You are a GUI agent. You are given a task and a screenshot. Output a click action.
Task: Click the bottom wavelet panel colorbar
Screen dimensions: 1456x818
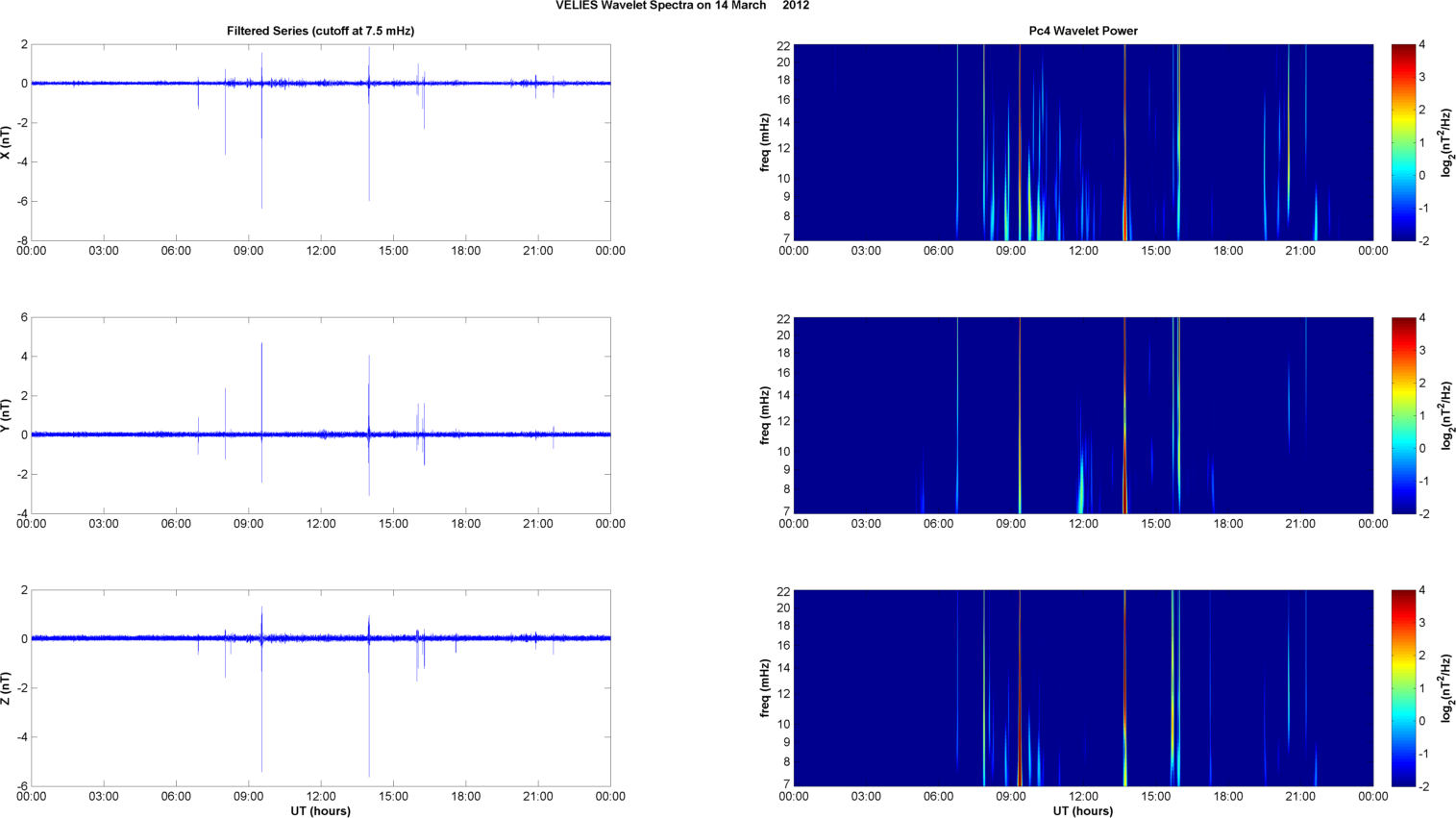click(x=1403, y=688)
